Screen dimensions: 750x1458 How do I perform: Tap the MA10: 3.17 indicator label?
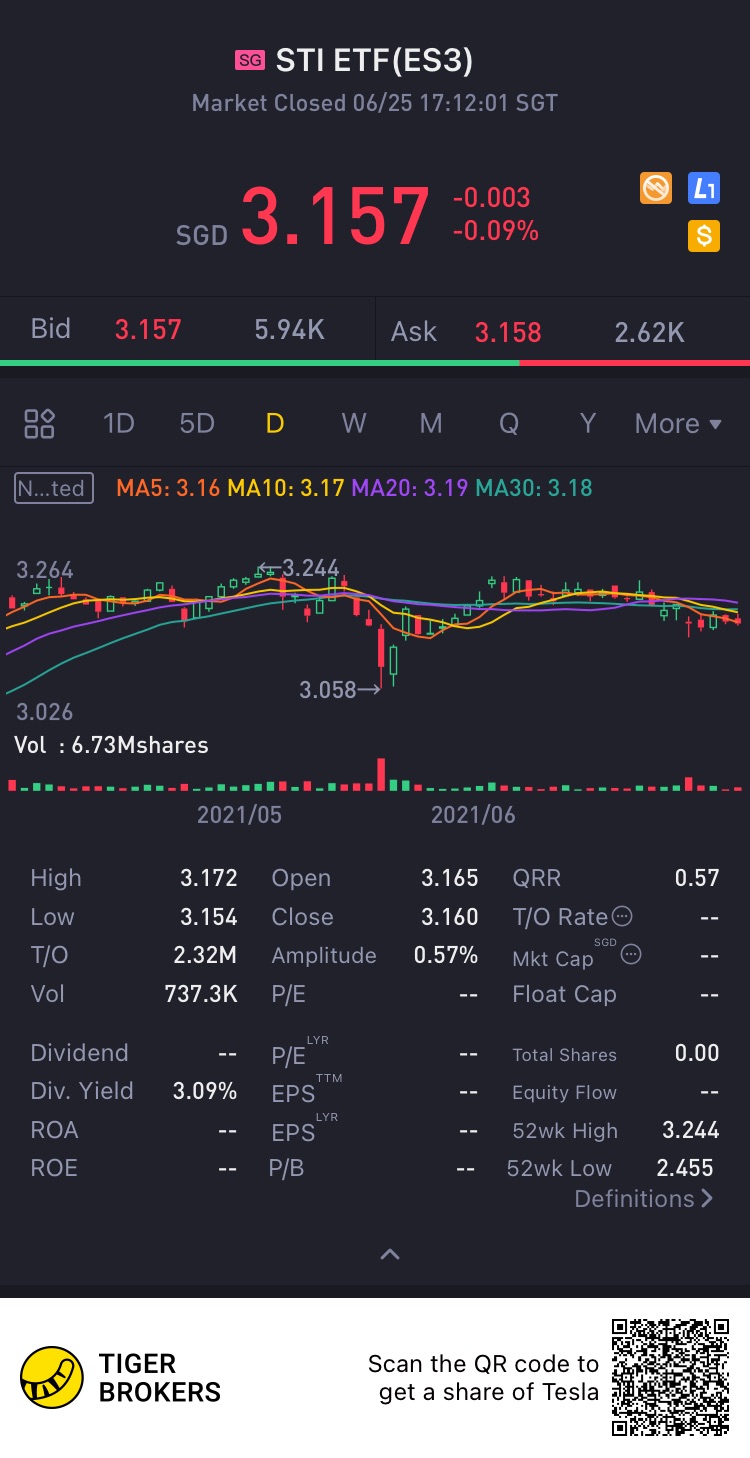pos(286,488)
